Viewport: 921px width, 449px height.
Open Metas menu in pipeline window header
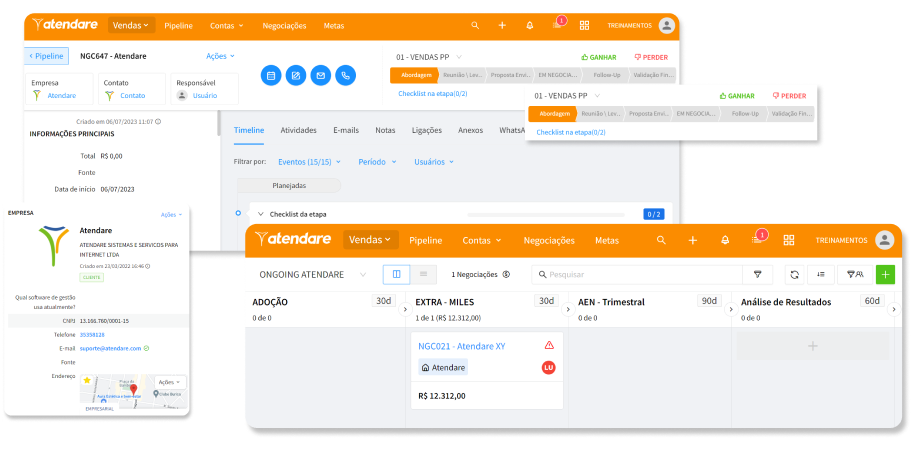pyautogui.click(x=607, y=240)
